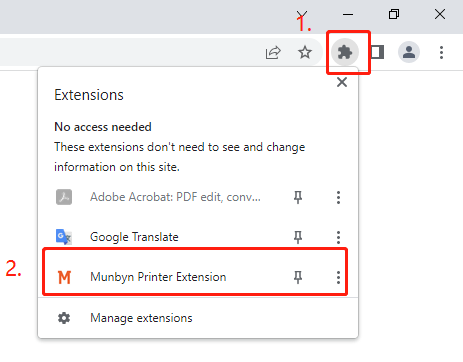Open the Chrome three-dot main menu
This screenshot has height=362, width=463.
tap(441, 52)
